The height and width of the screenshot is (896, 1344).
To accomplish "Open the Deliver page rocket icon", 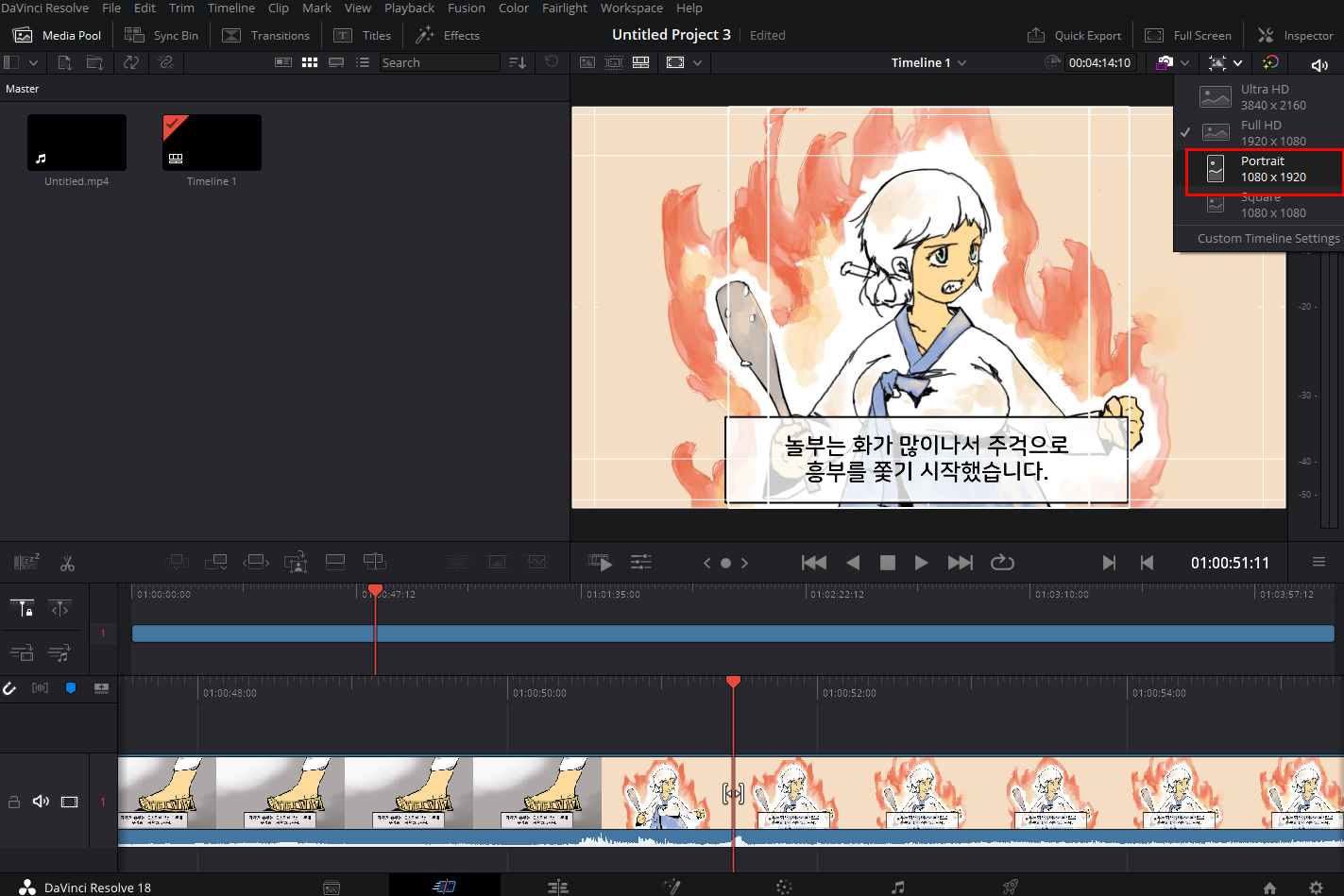I will [x=1011, y=887].
